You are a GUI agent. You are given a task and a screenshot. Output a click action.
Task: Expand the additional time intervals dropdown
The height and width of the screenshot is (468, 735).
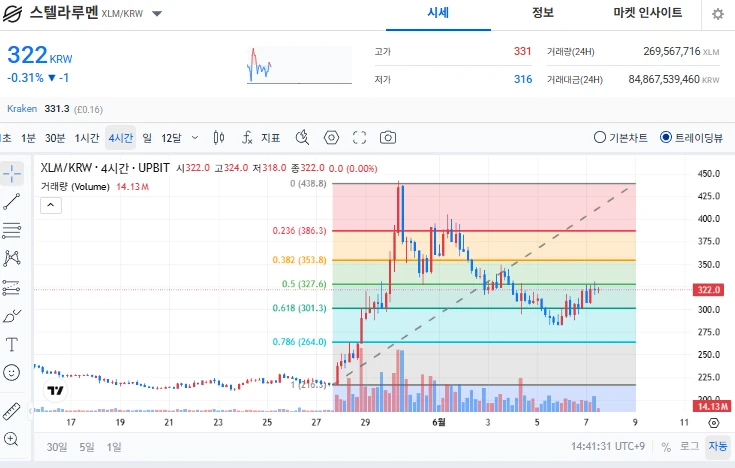pyautogui.click(x=195, y=138)
